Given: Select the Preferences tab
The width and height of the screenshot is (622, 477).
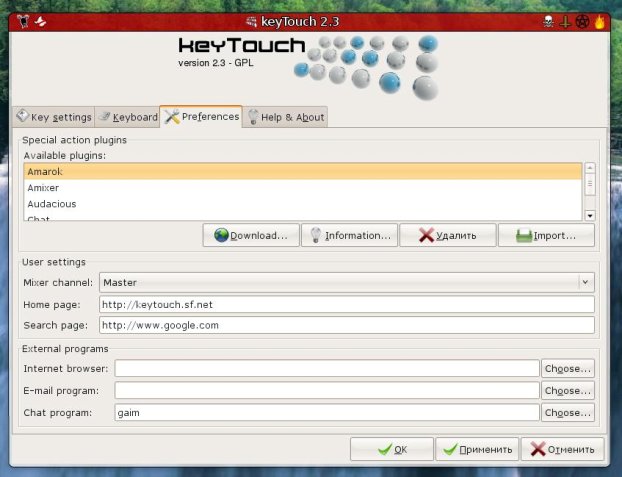Looking at the screenshot, I should coord(201,116).
